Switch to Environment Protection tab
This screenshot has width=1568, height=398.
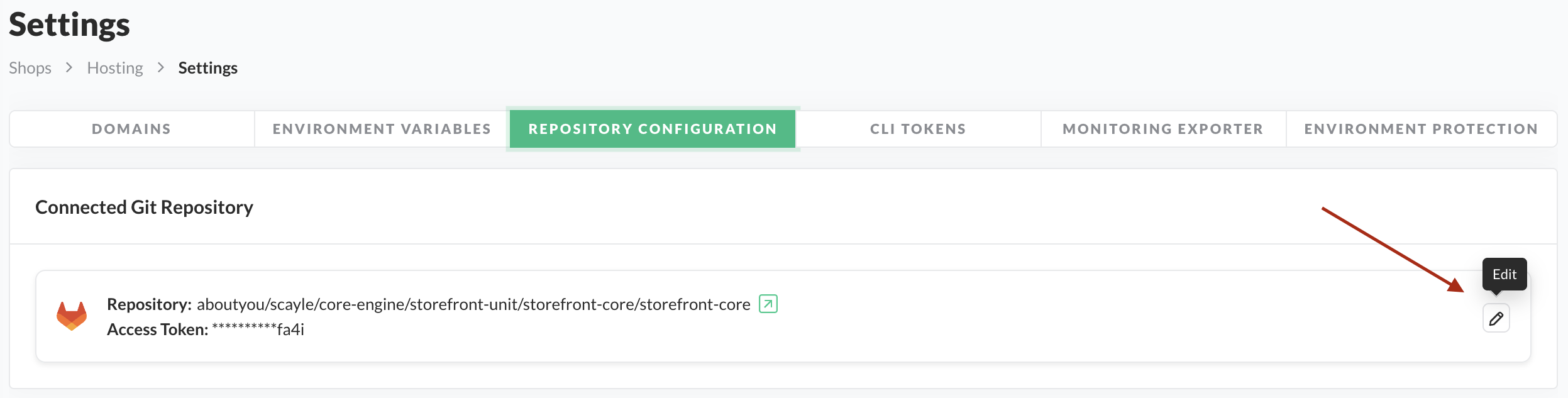pyautogui.click(x=1421, y=129)
